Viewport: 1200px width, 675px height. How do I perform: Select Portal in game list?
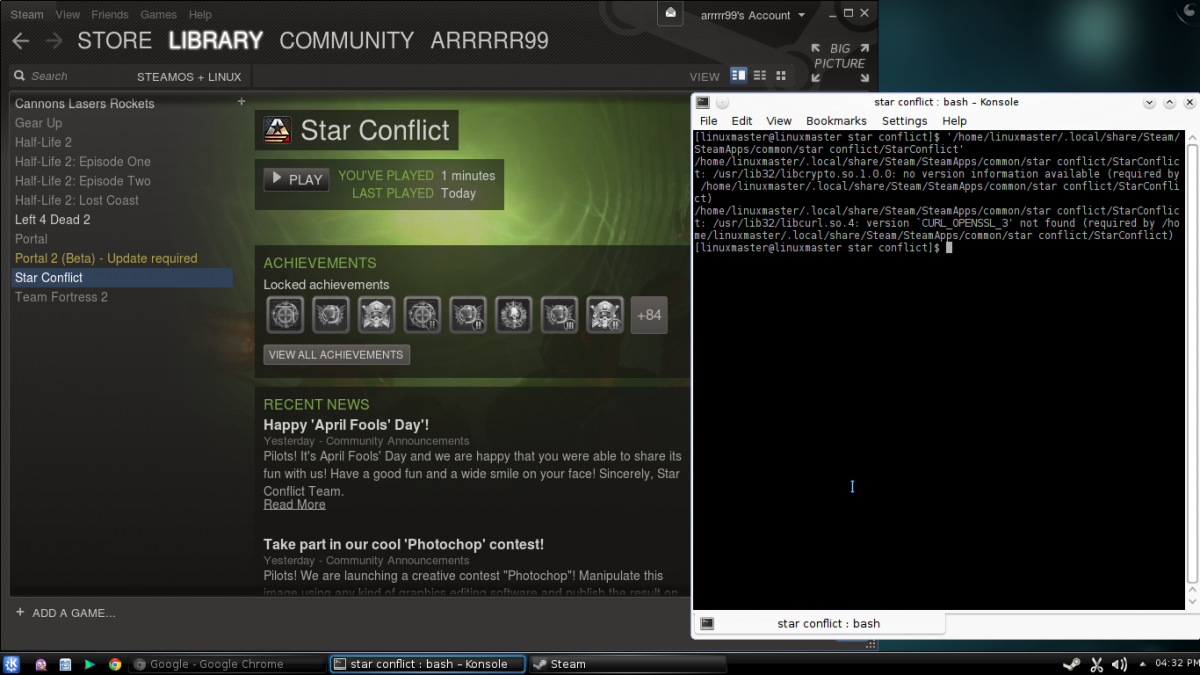(31, 239)
